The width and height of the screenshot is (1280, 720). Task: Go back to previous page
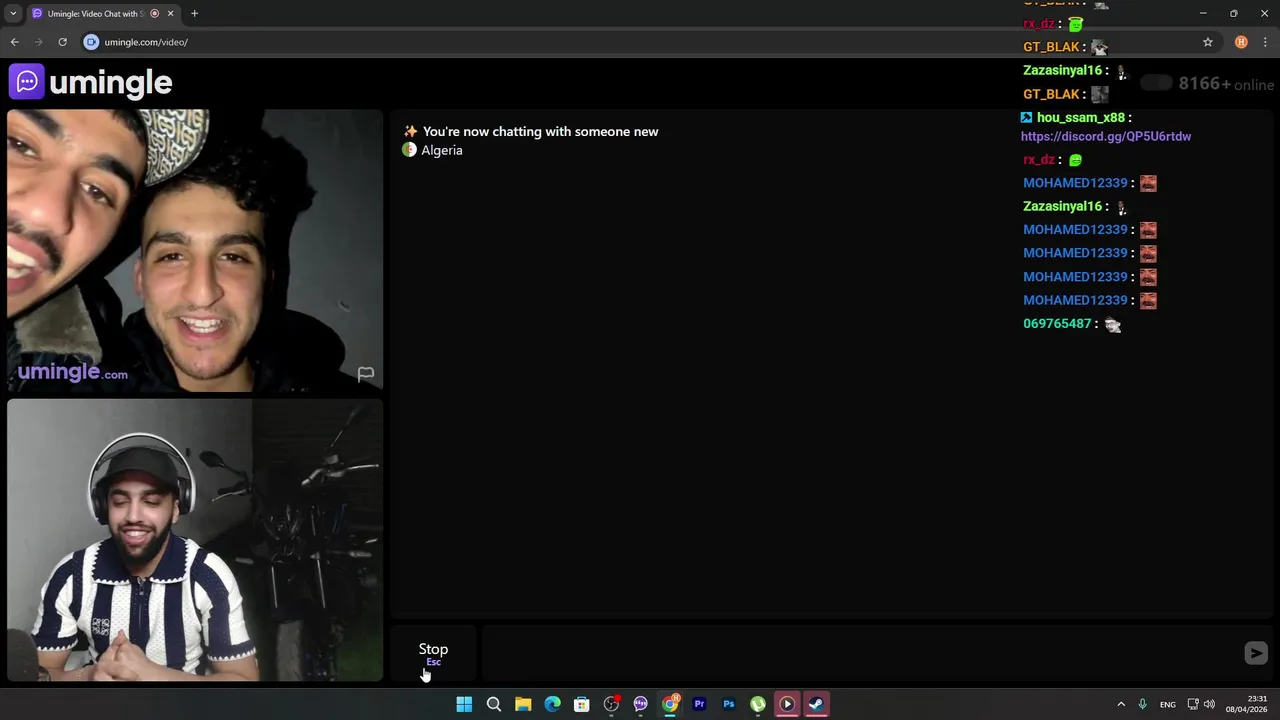(x=14, y=42)
